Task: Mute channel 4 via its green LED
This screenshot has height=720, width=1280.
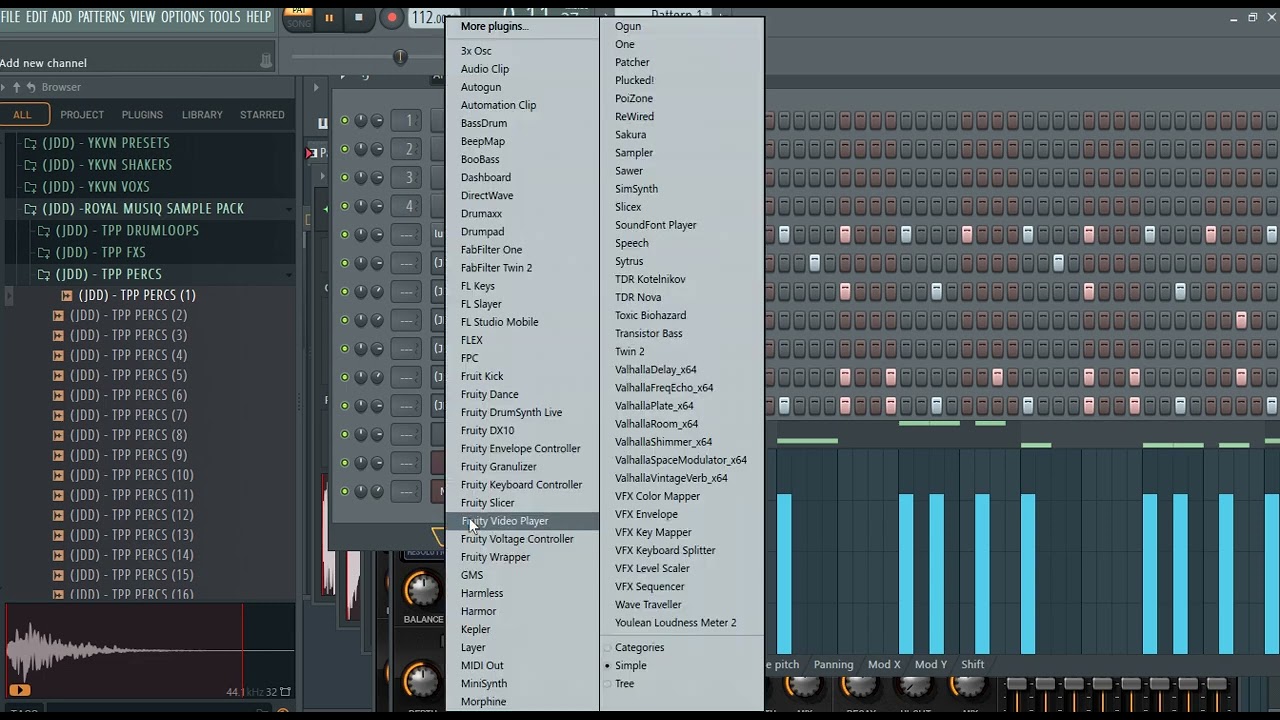Action: pyautogui.click(x=345, y=206)
